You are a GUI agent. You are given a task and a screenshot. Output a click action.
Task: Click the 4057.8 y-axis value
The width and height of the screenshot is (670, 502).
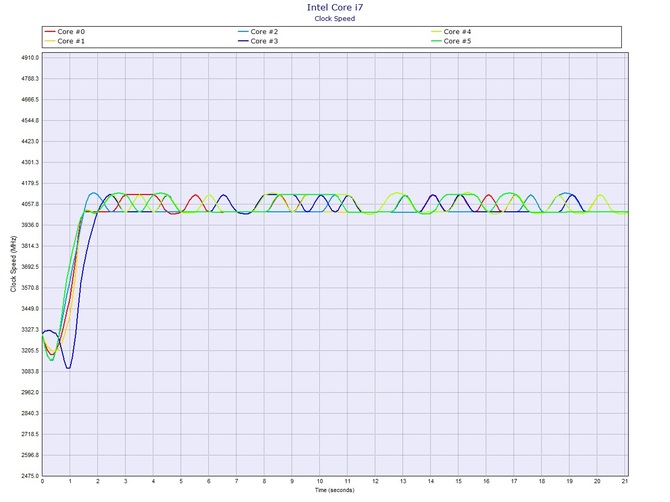pyautogui.click(x=30, y=204)
